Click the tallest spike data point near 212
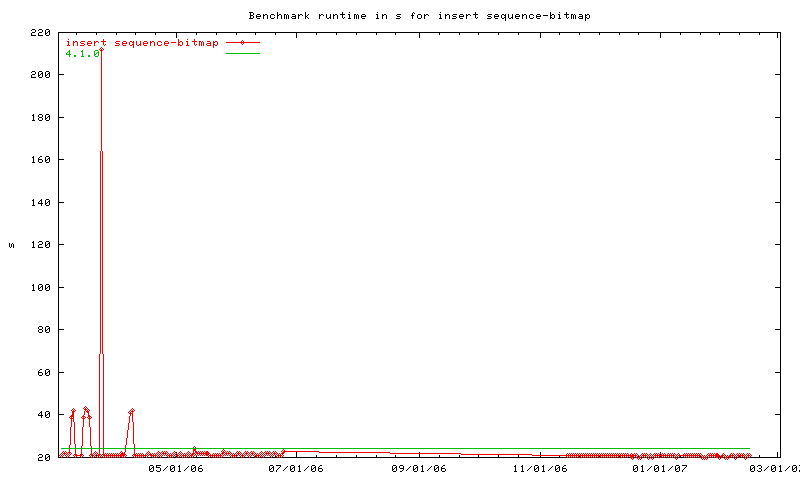Viewport: 800px width, 480px height. coord(102,49)
